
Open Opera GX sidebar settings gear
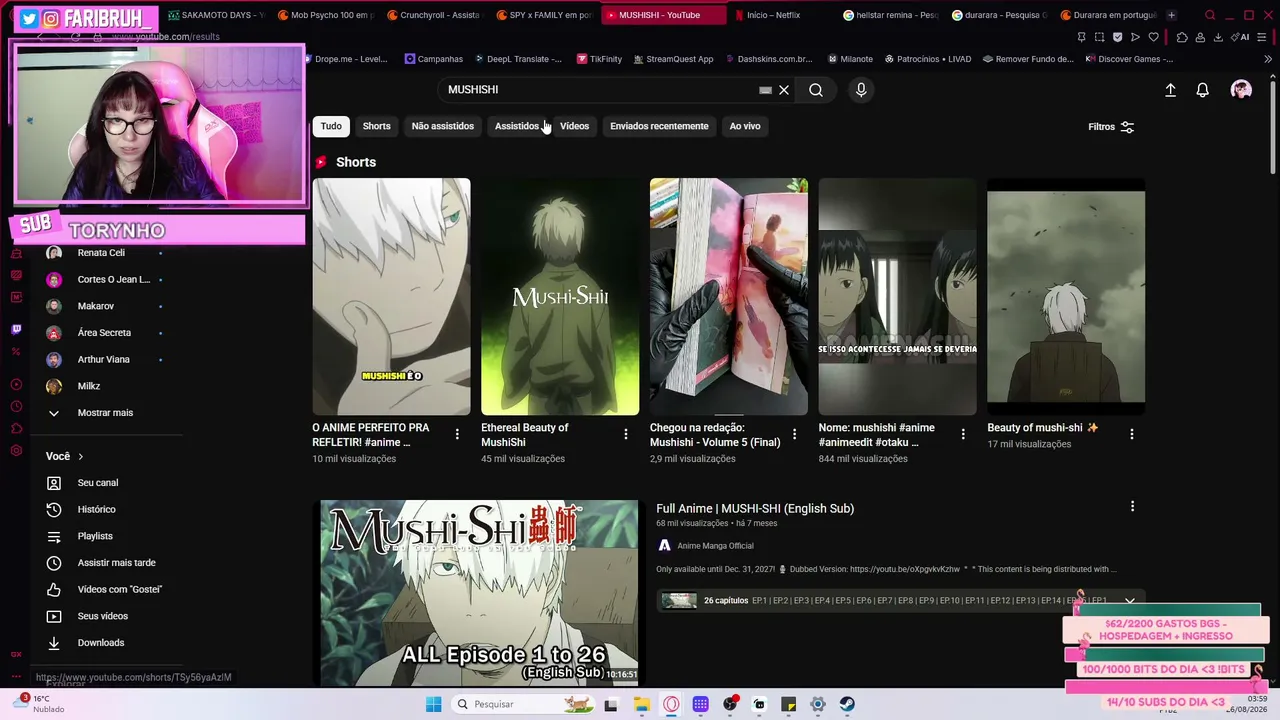pos(16,450)
